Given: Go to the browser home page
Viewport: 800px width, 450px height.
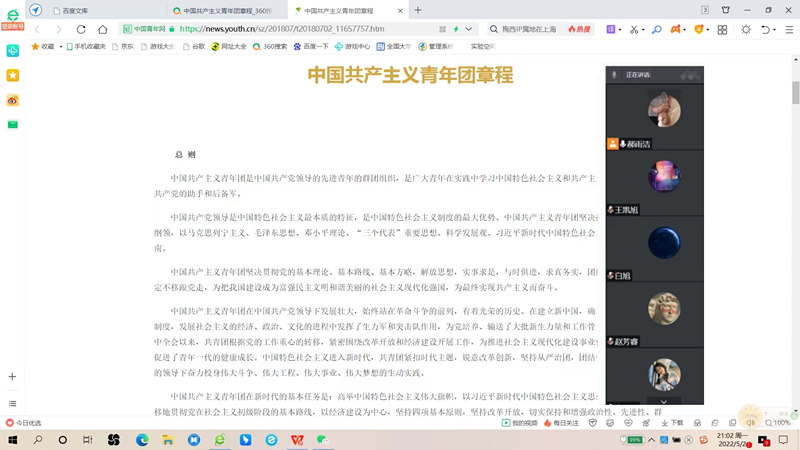Looking at the screenshot, I should [x=103, y=30].
